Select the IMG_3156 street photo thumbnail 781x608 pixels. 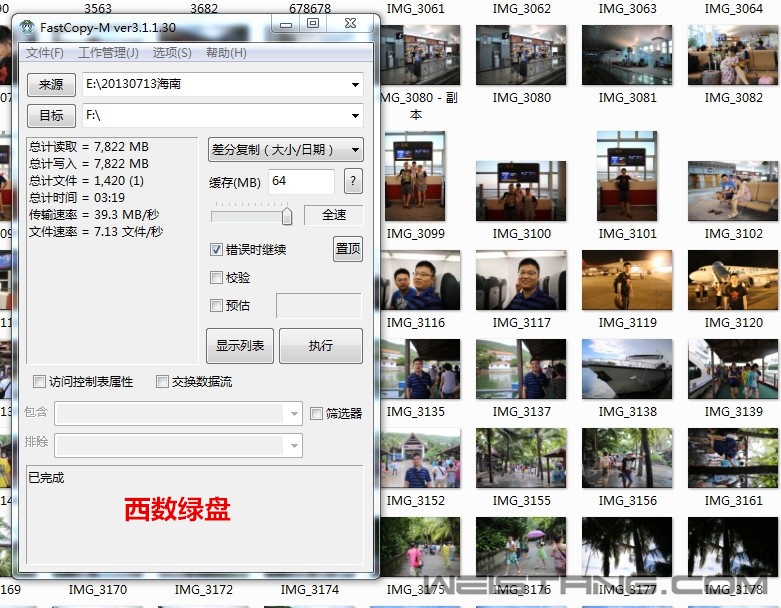[626, 459]
